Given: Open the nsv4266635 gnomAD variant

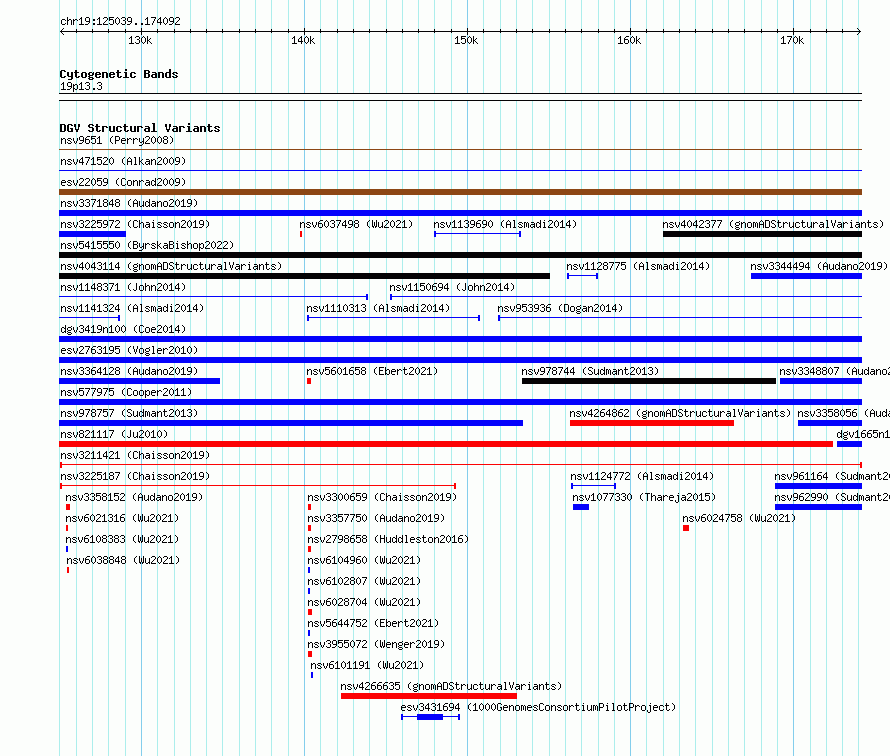Looking at the screenshot, I should 451,686.
